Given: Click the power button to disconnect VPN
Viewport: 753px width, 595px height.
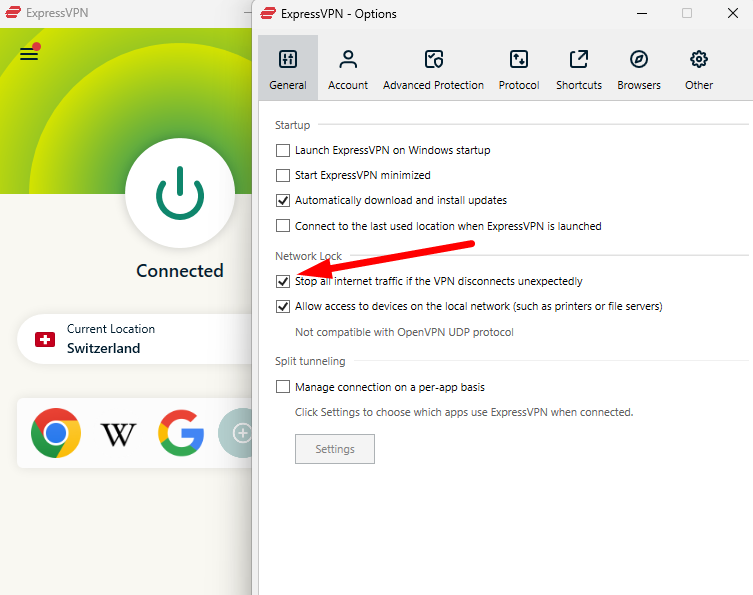Looking at the screenshot, I should click(180, 193).
